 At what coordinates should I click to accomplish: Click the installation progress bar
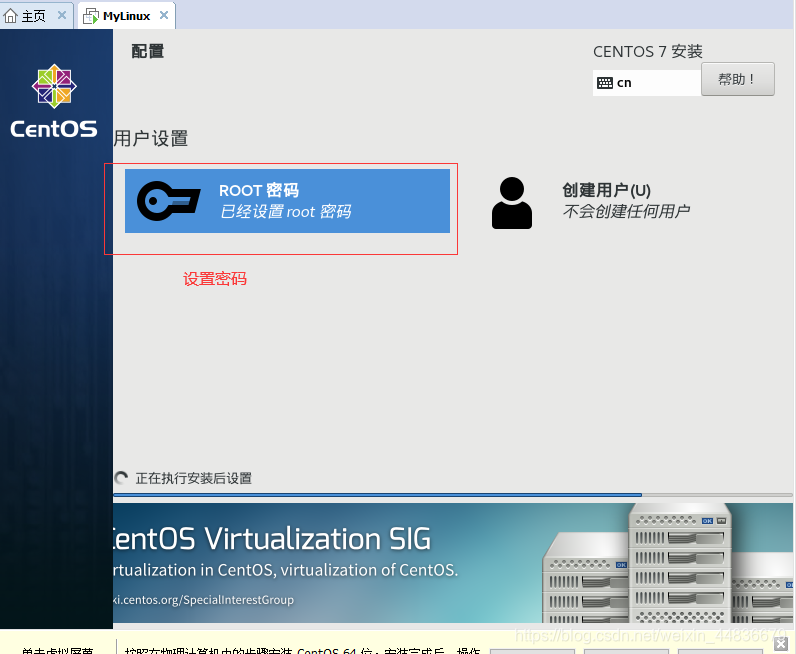click(x=452, y=495)
